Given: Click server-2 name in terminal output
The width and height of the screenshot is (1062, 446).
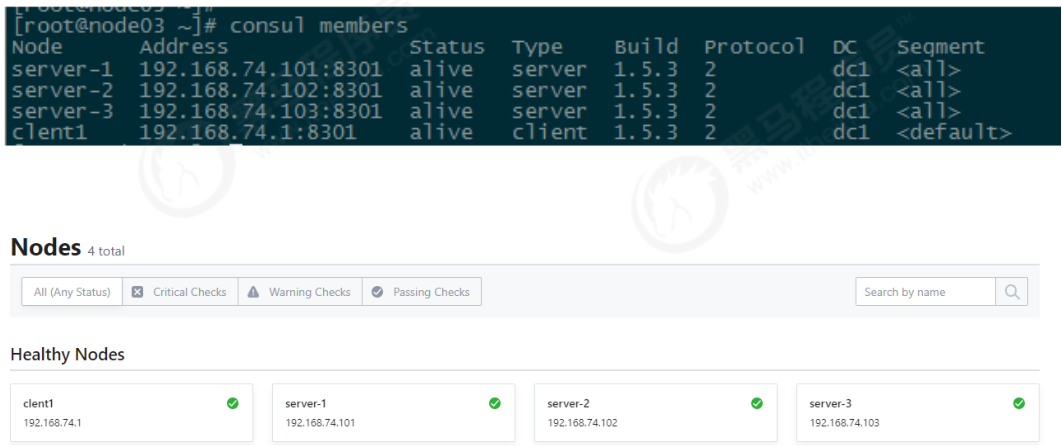Looking at the screenshot, I should 62,90.
